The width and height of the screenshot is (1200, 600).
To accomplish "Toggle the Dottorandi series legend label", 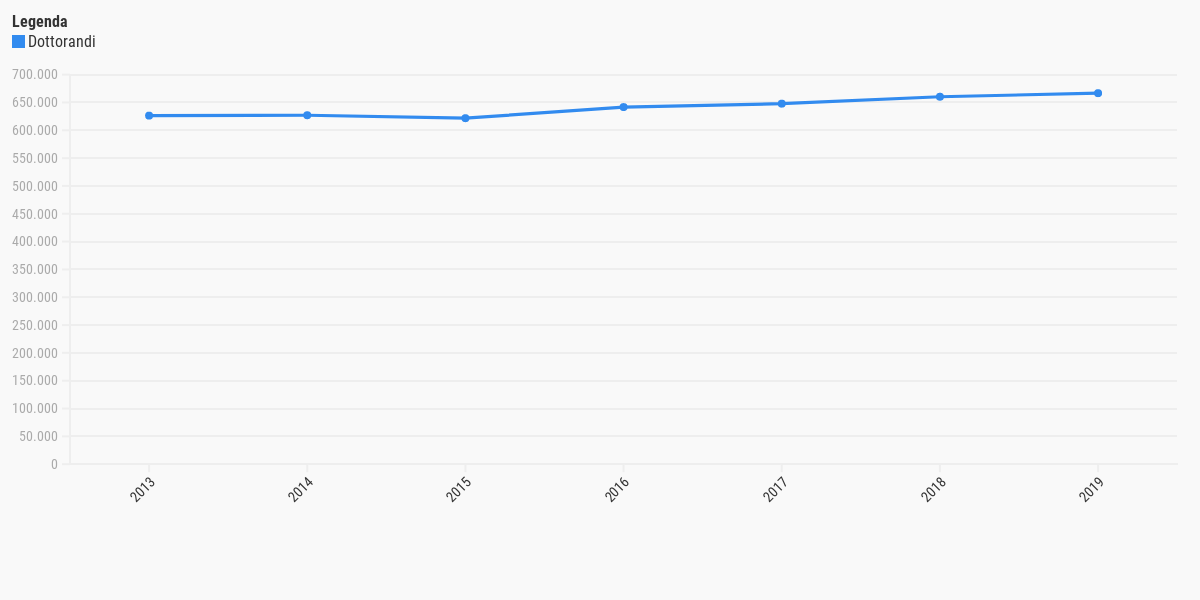I will [62, 42].
